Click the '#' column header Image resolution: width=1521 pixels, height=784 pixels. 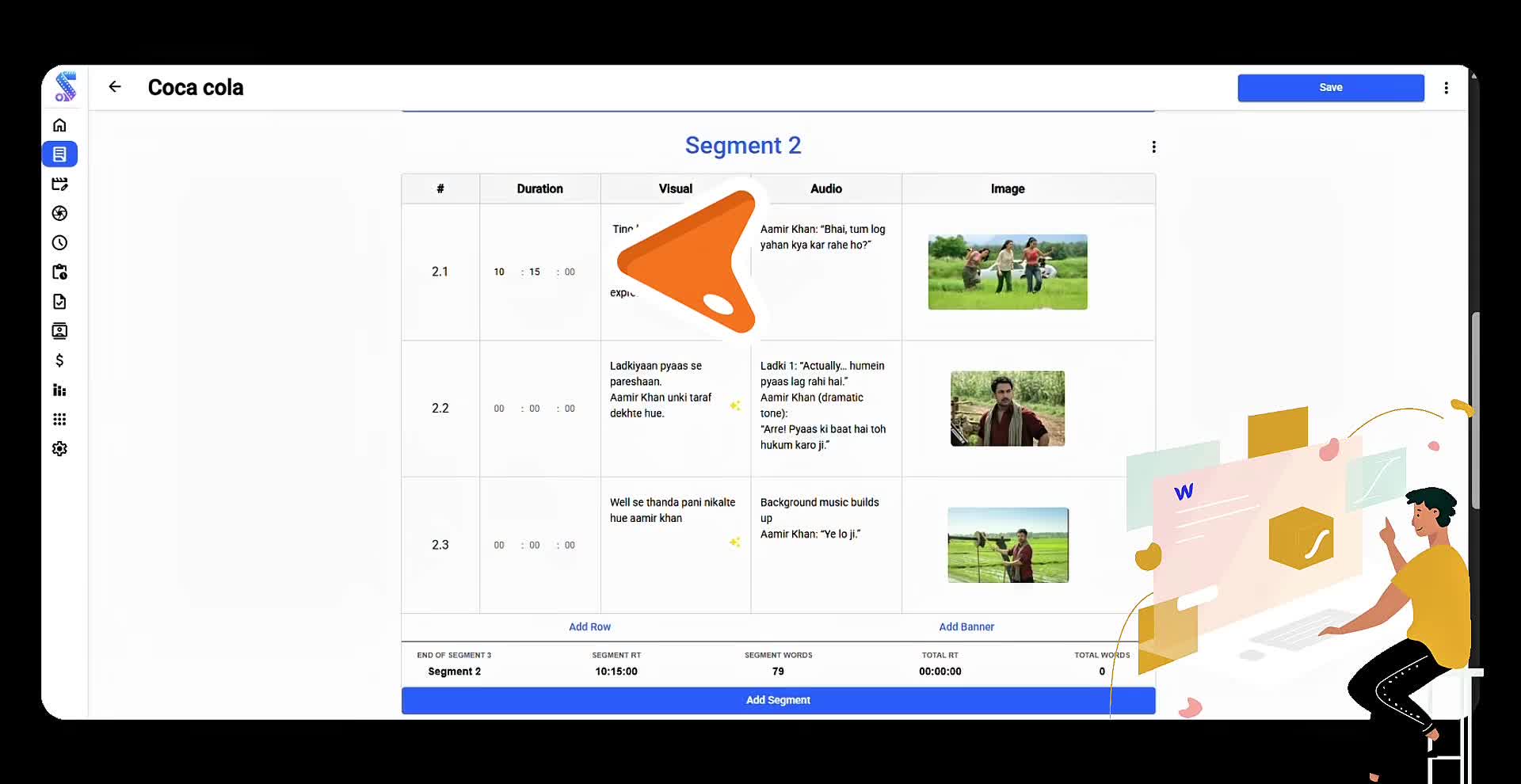point(440,188)
